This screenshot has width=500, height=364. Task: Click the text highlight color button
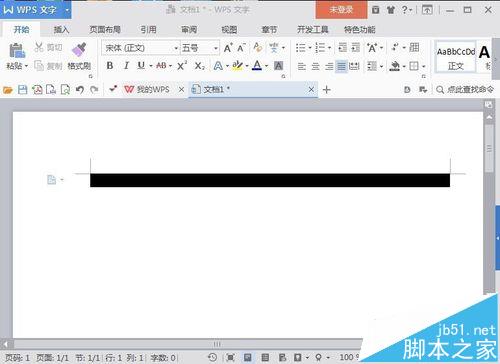pyautogui.click(x=238, y=66)
